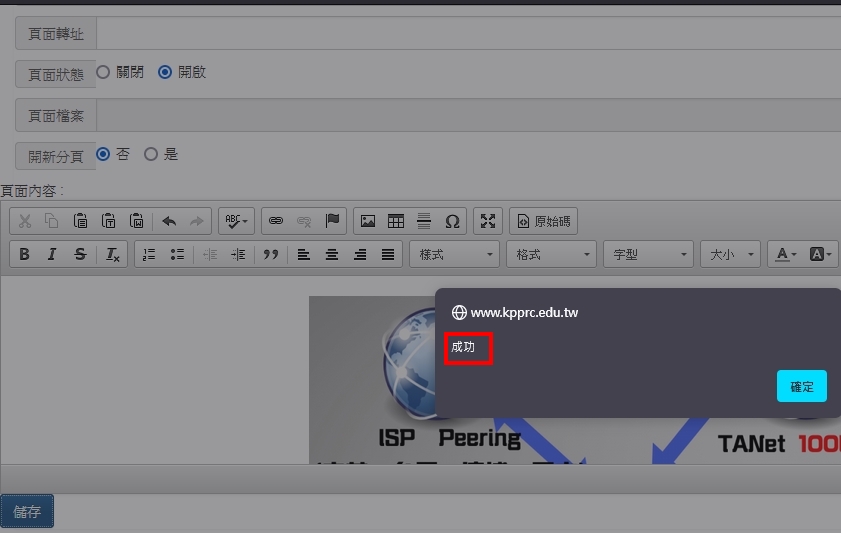The height and width of the screenshot is (533, 841).
Task: Toggle Italic formatting
Action: [52, 254]
